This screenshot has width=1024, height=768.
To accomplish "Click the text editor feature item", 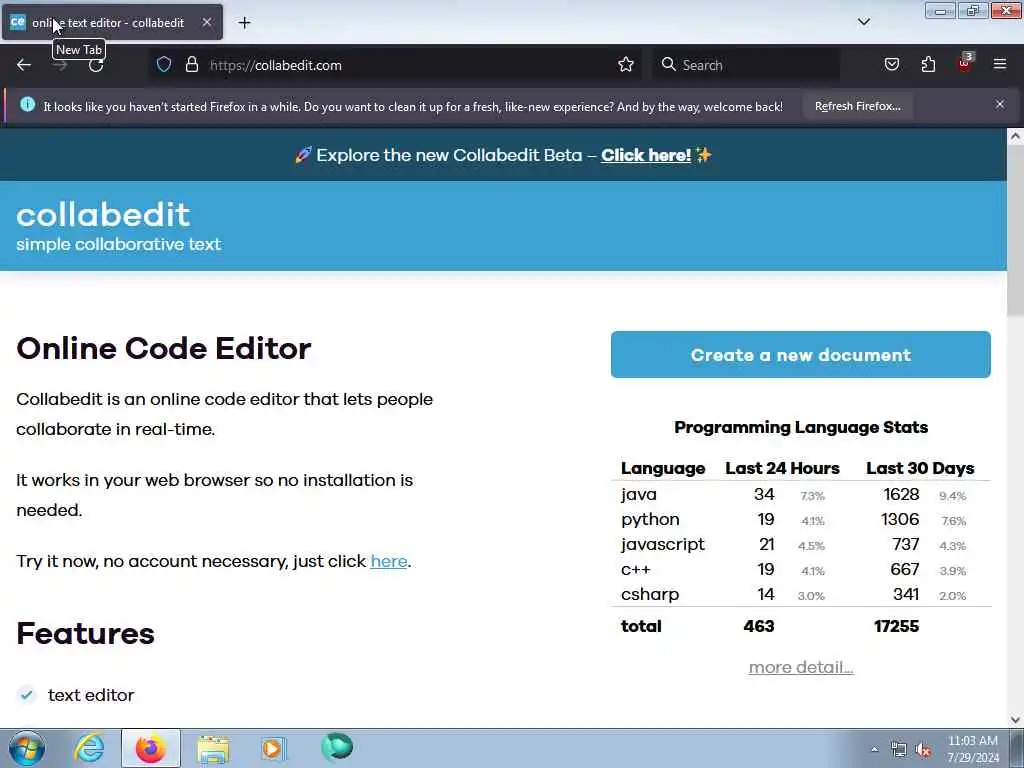I will pos(91,695).
